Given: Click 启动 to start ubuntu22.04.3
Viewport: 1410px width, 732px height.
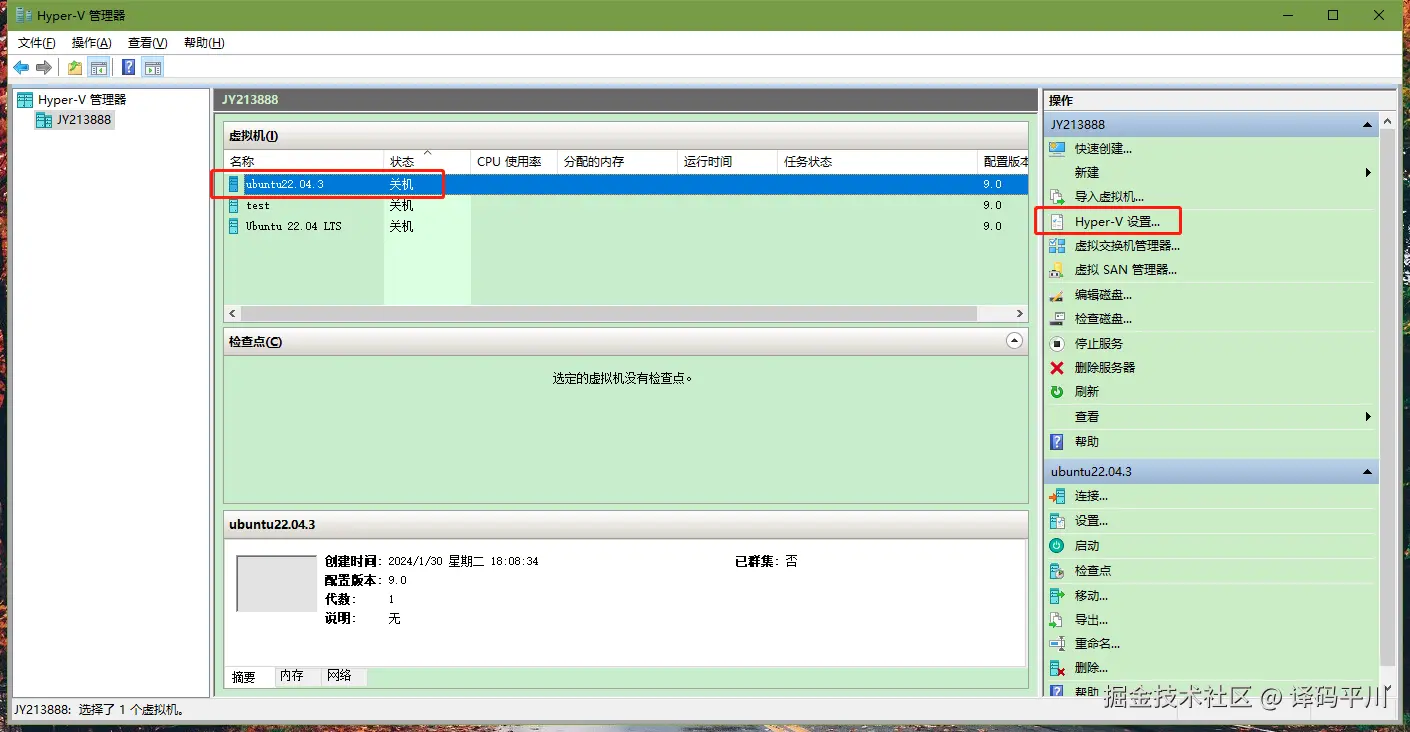Looking at the screenshot, I should (1087, 545).
